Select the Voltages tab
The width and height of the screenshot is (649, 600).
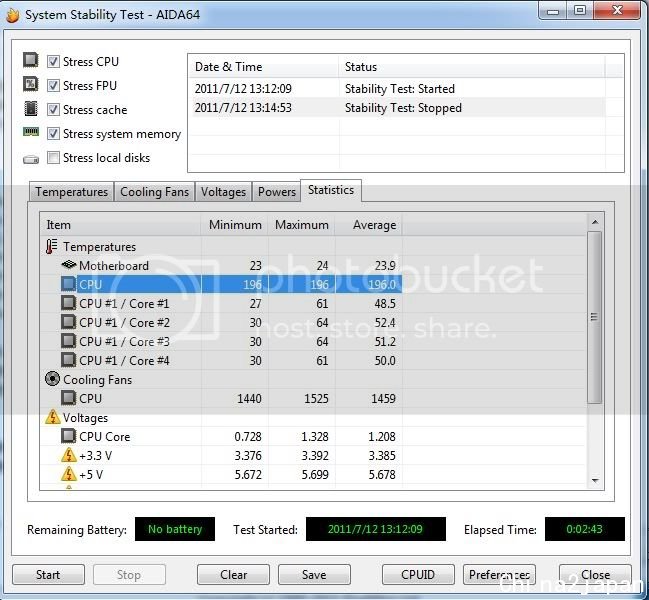(x=223, y=192)
